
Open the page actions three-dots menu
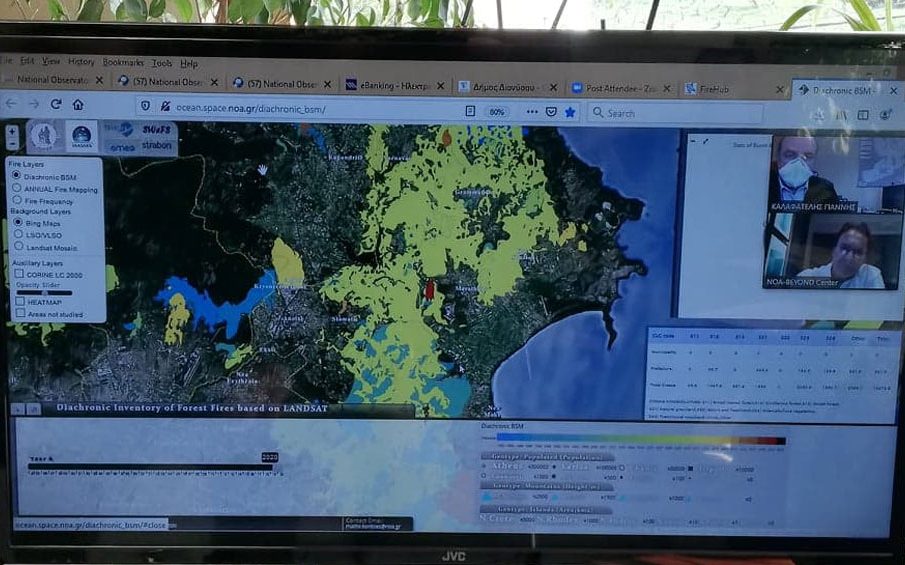point(531,112)
